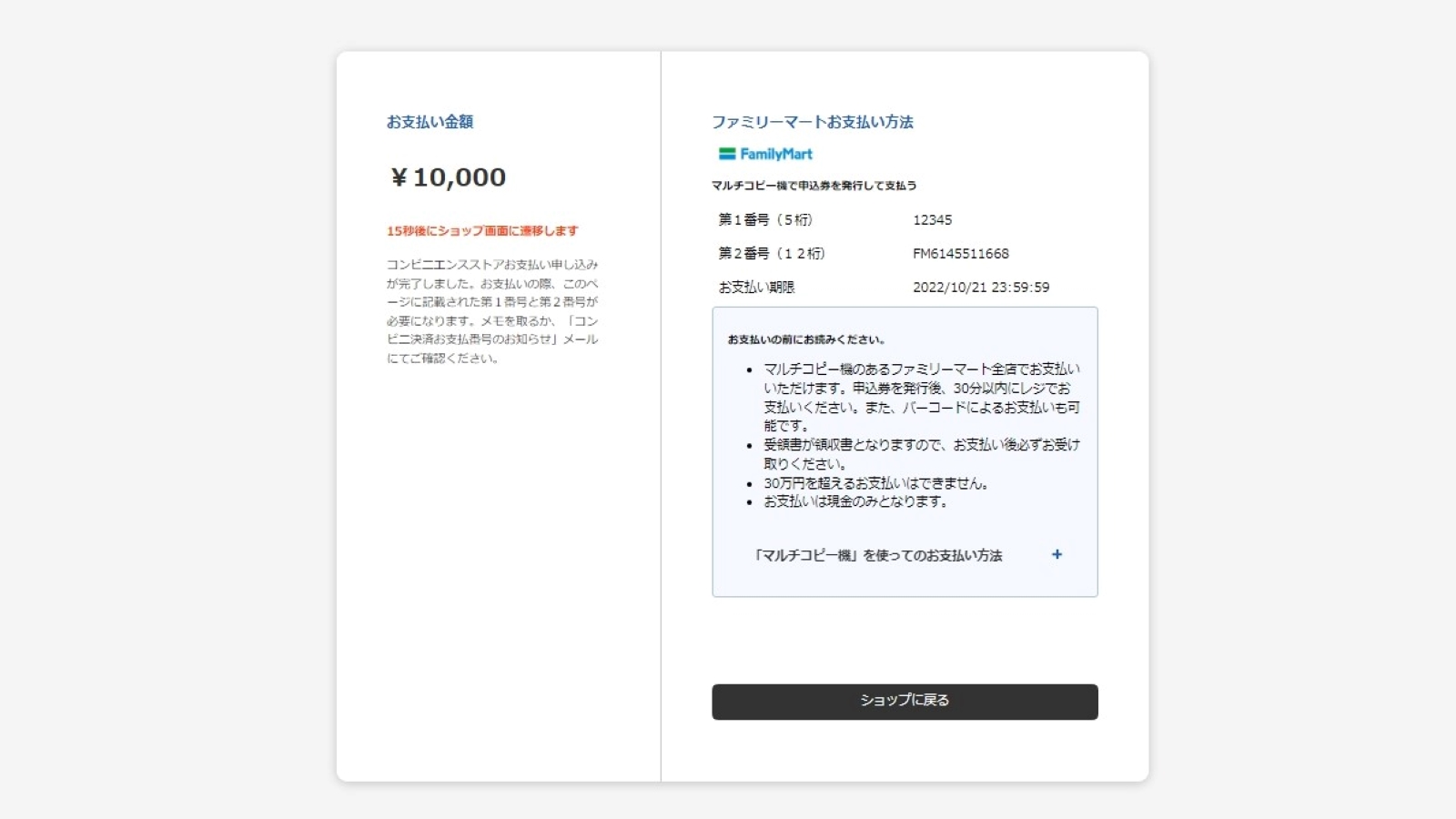Select the second number FM6145511668
The image size is (1456, 819).
[x=961, y=254]
